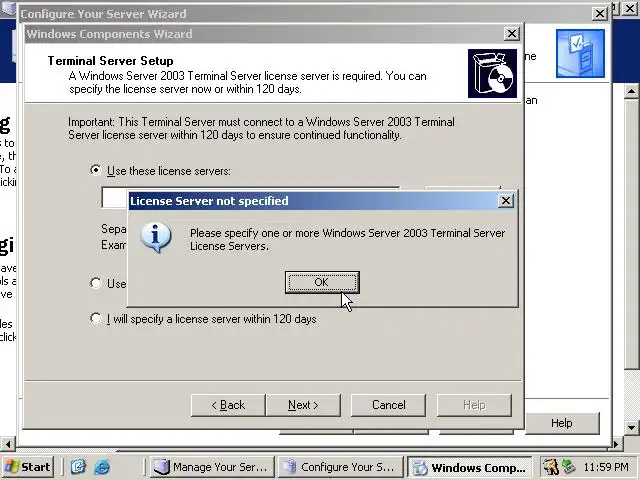
Task: Click the first system tray icon
Action: [x=551, y=467]
